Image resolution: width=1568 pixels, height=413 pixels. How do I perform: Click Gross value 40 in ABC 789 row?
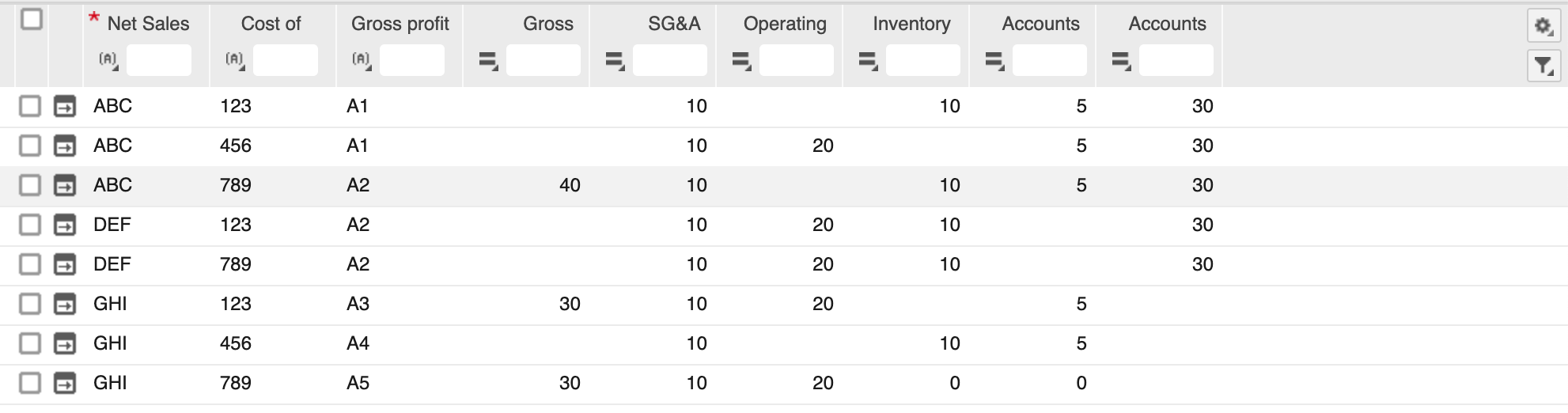click(x=570, y=185)
